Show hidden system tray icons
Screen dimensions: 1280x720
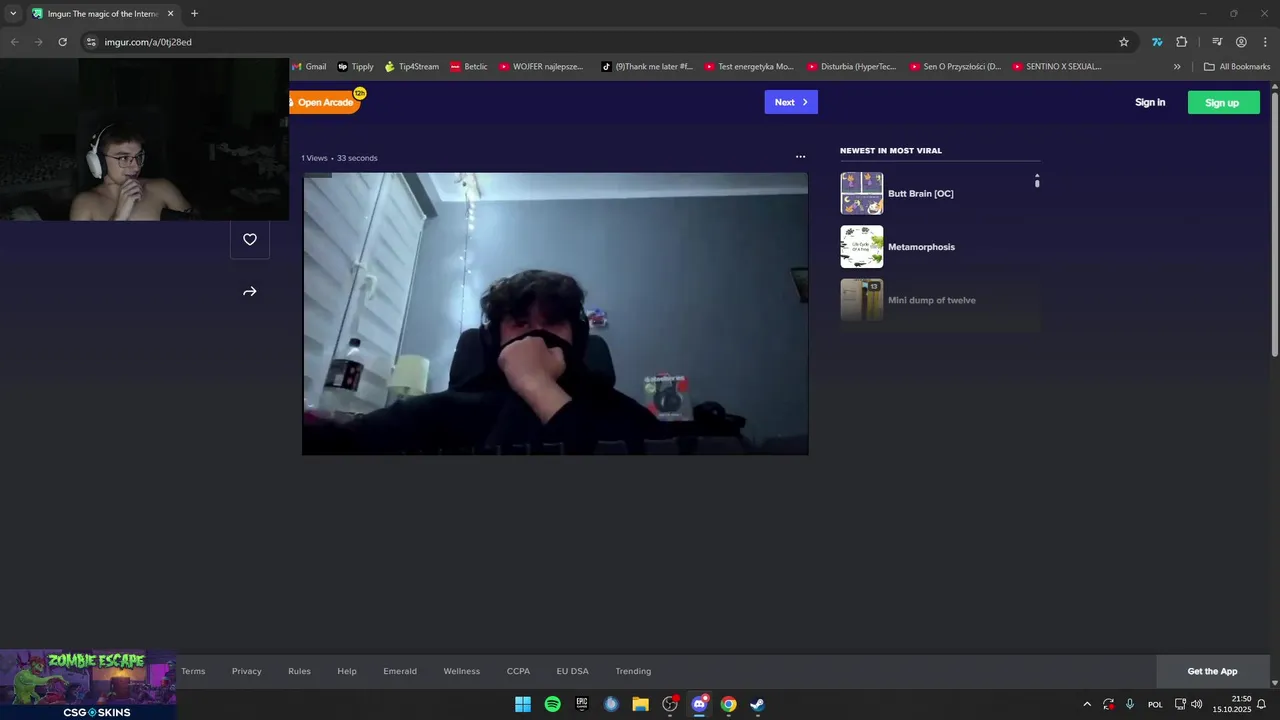(1087, 704)
